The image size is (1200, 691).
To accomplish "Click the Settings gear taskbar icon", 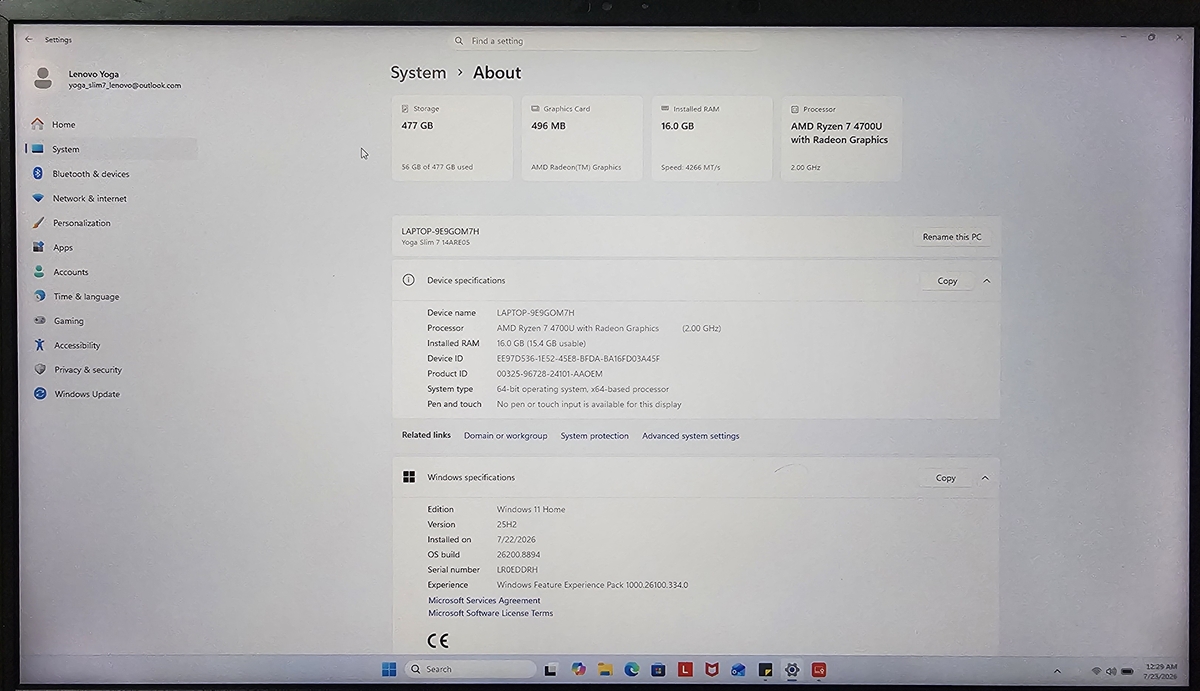I will [x=792, y=669].
